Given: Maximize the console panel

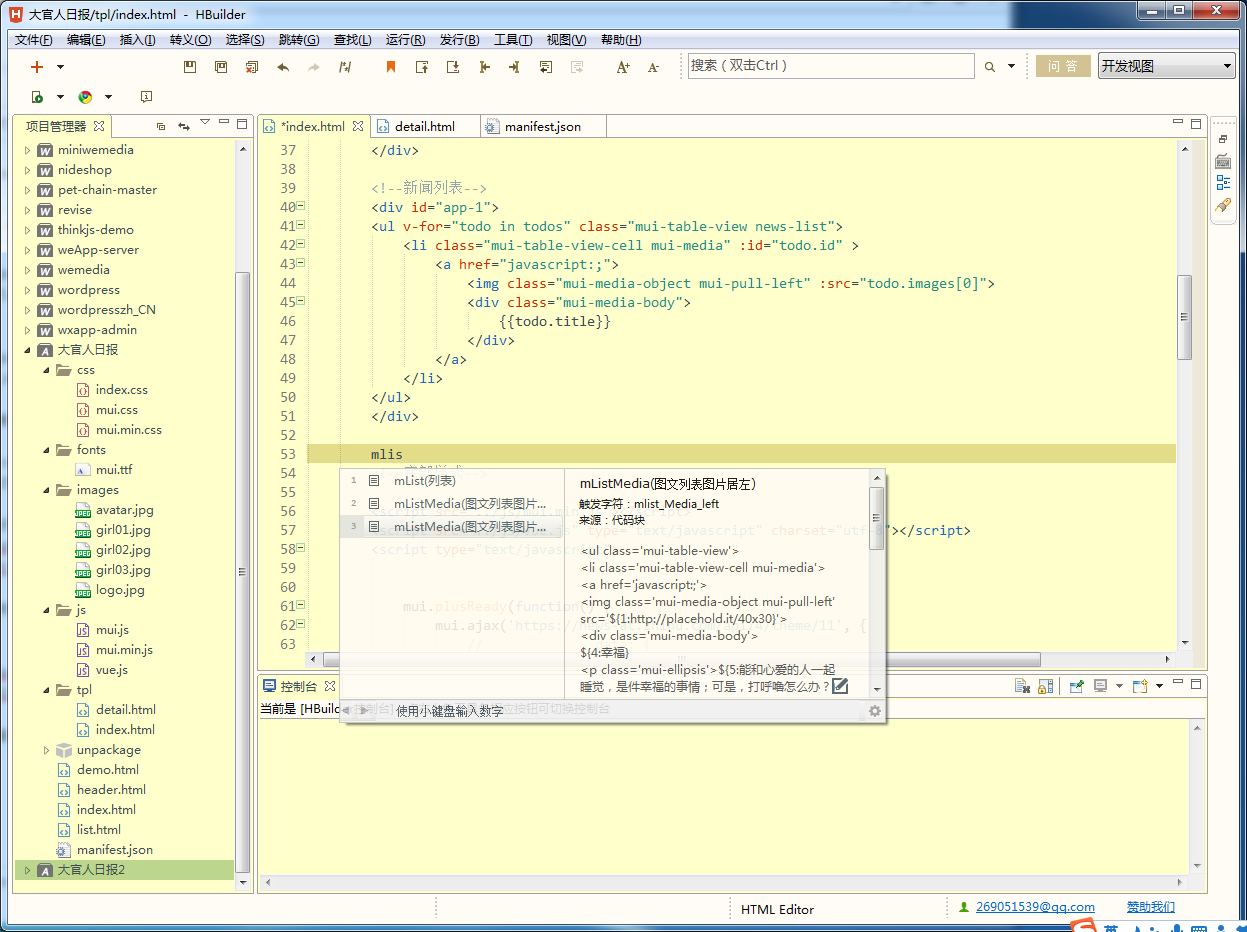Looking at the screenshot, I should 1197,684.
